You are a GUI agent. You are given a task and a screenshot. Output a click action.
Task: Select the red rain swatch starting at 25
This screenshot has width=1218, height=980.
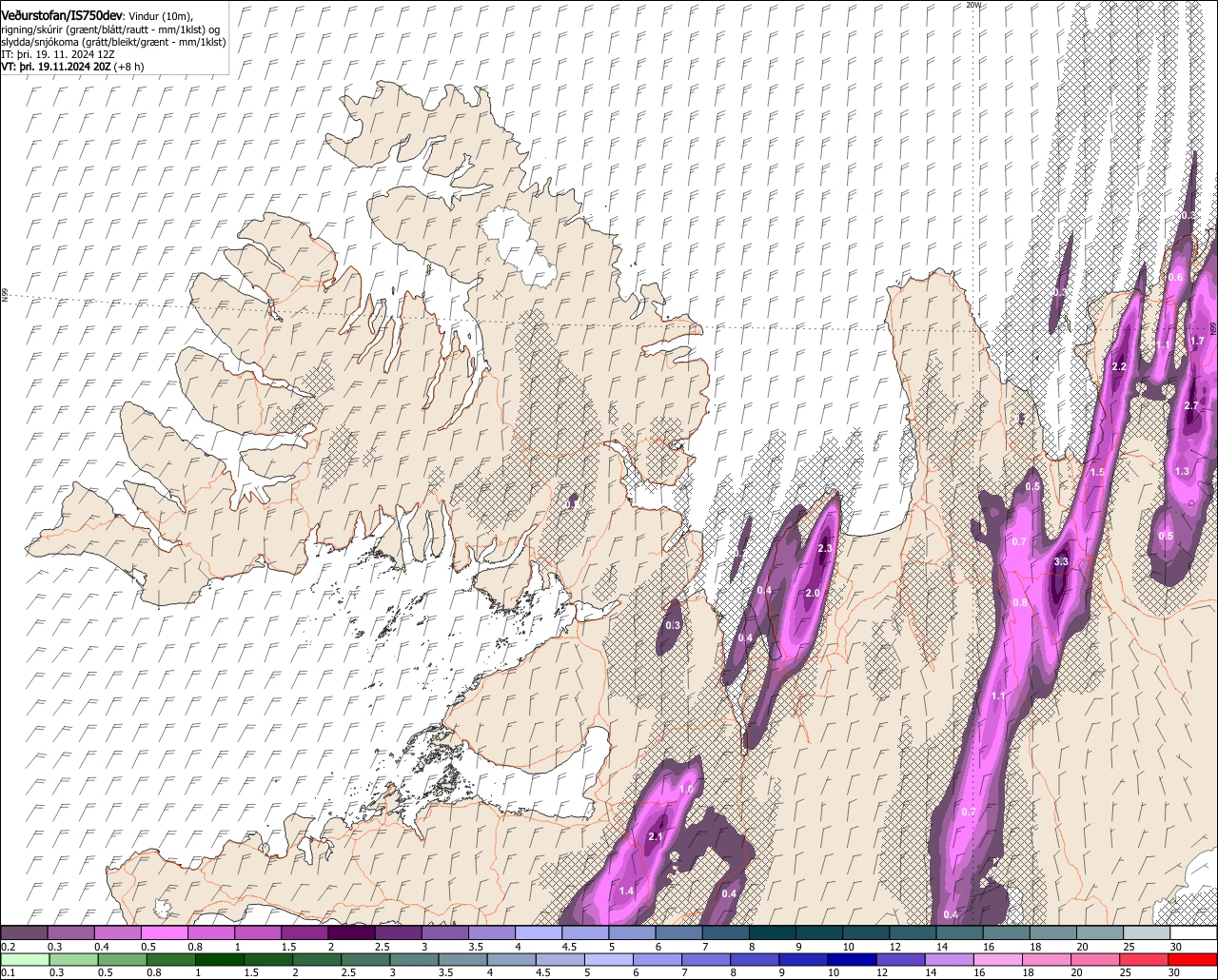pos(1145,959)
